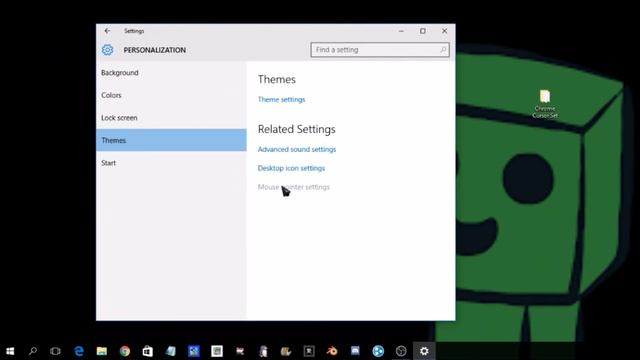Launch Google Chrome from taskbar
Image resolution: width=640 pixels, height=360 pixels.
tap(125, 351)
